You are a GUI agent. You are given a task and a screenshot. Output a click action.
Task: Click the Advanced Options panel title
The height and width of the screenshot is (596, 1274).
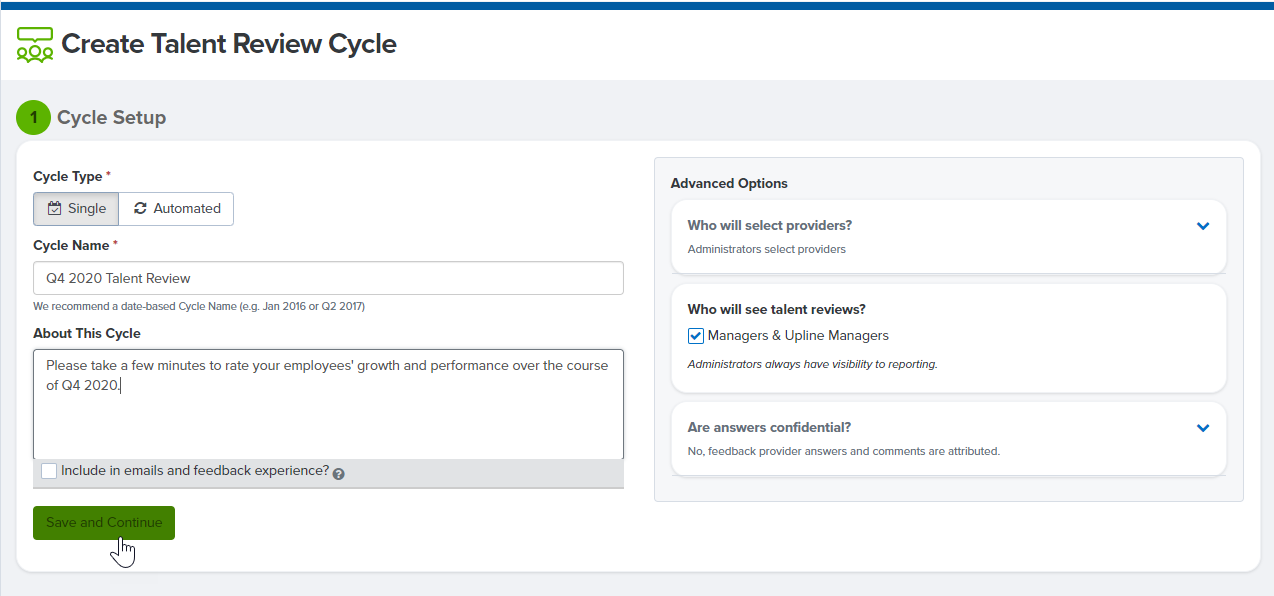[x=729, y=183]
